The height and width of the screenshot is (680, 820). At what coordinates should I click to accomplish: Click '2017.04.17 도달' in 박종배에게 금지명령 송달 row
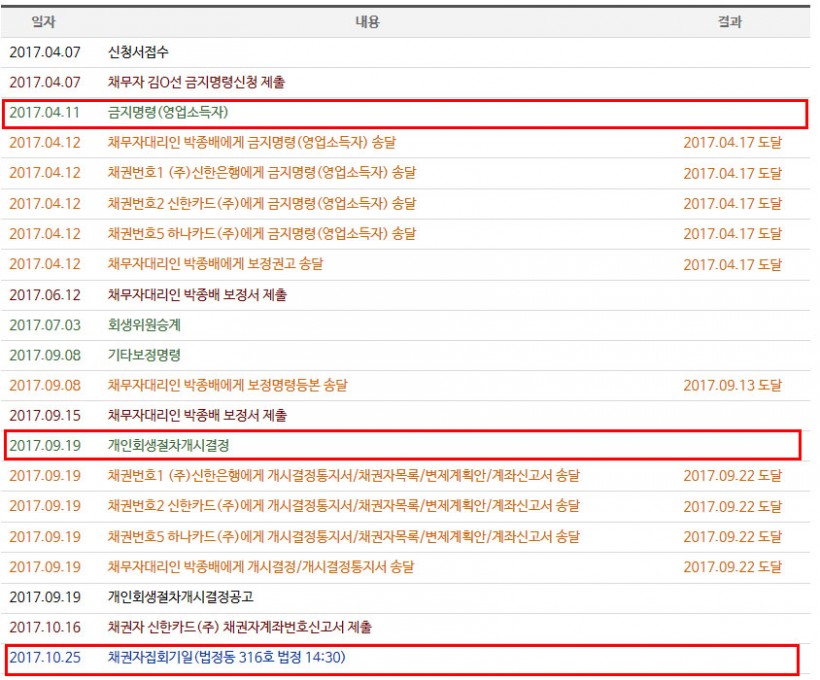pos(732,142)
